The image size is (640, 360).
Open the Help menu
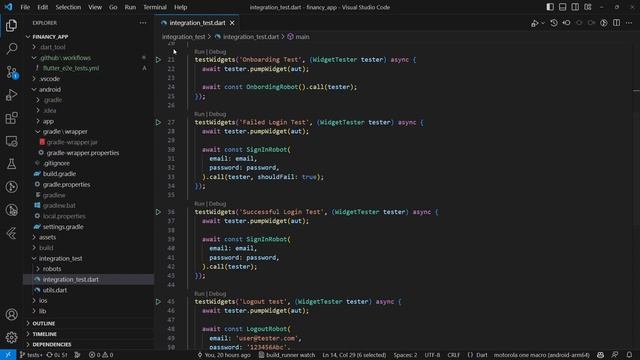click(180, 7)
